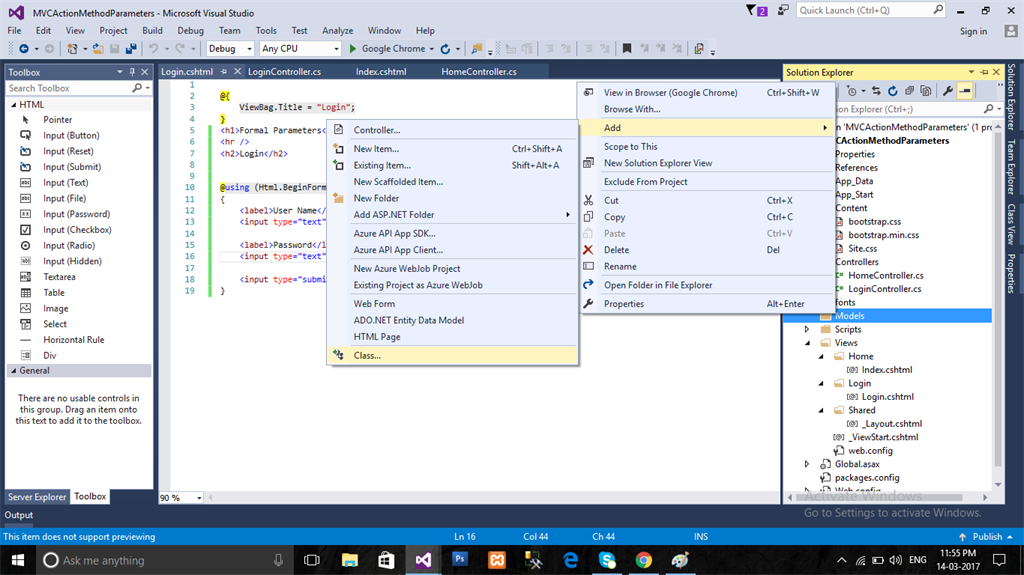Select Class... in the Add submenu

click(x=367, y=355)
